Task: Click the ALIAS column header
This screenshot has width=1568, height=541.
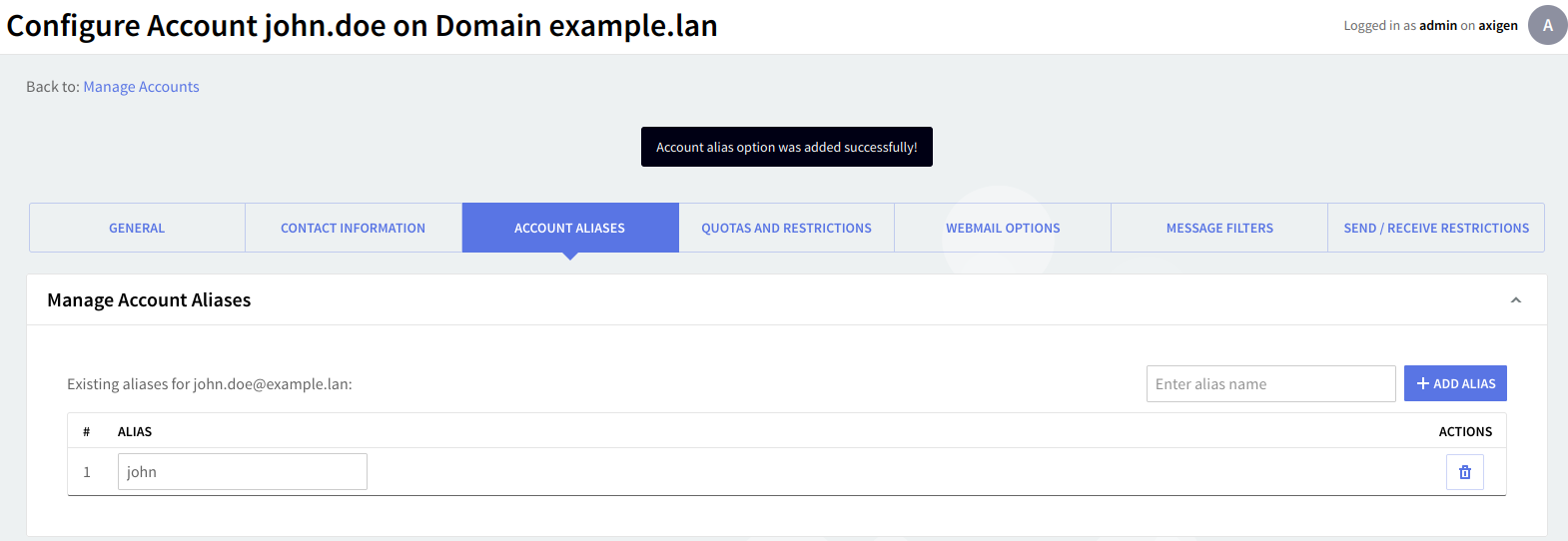Action: pyautogui.click(x=135, y=432)
